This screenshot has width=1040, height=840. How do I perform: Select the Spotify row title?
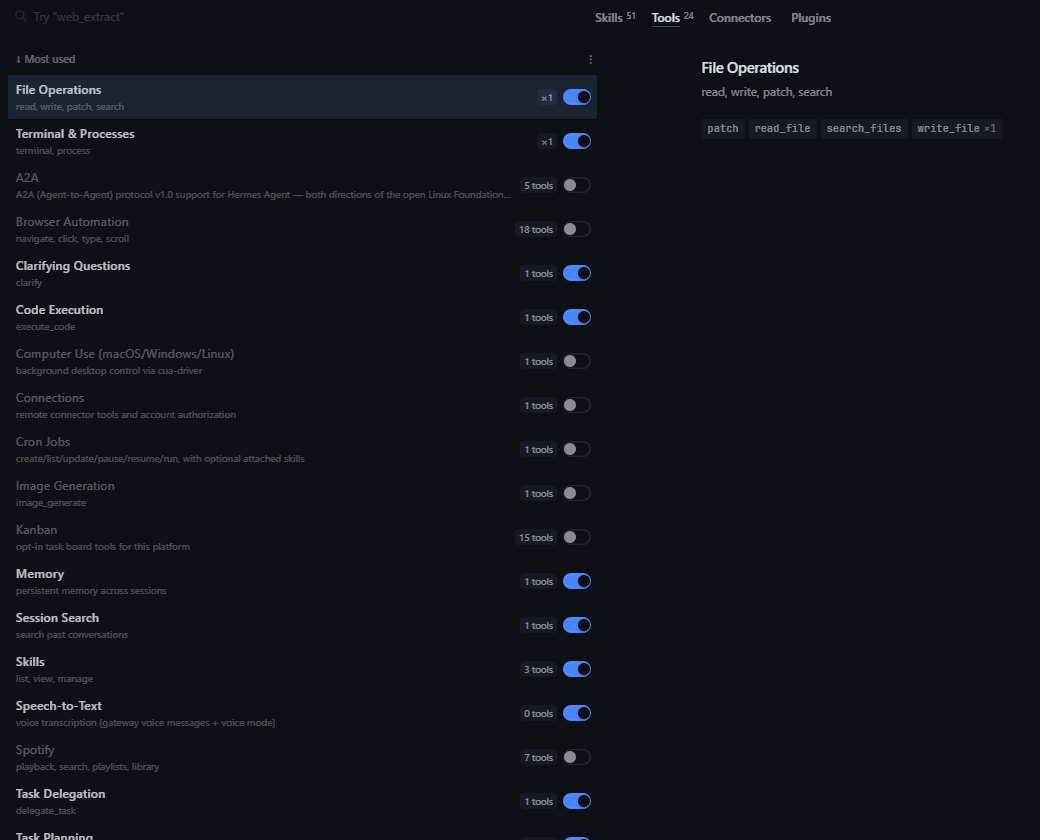pos(35,750)
